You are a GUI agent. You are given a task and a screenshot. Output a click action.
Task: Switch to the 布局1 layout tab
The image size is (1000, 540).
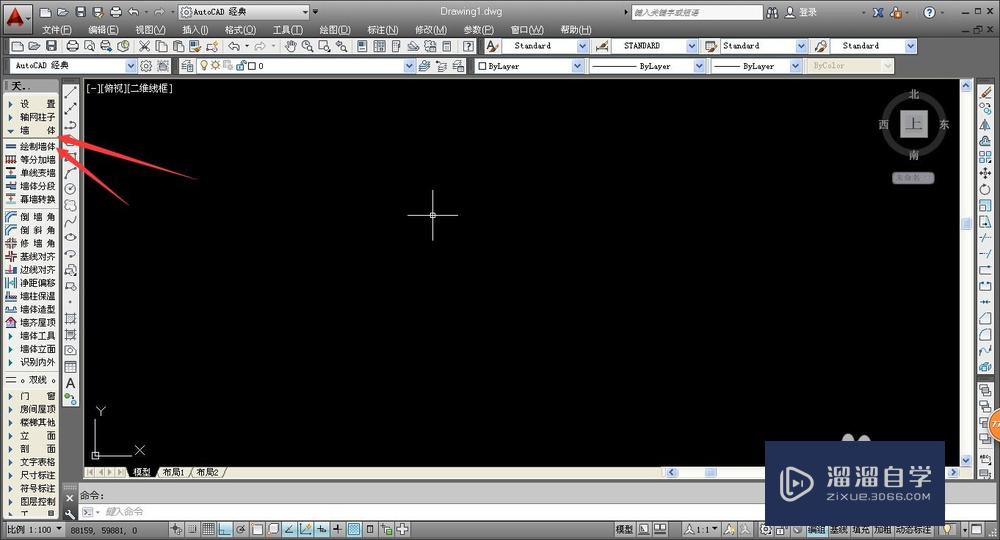[173, 472]
